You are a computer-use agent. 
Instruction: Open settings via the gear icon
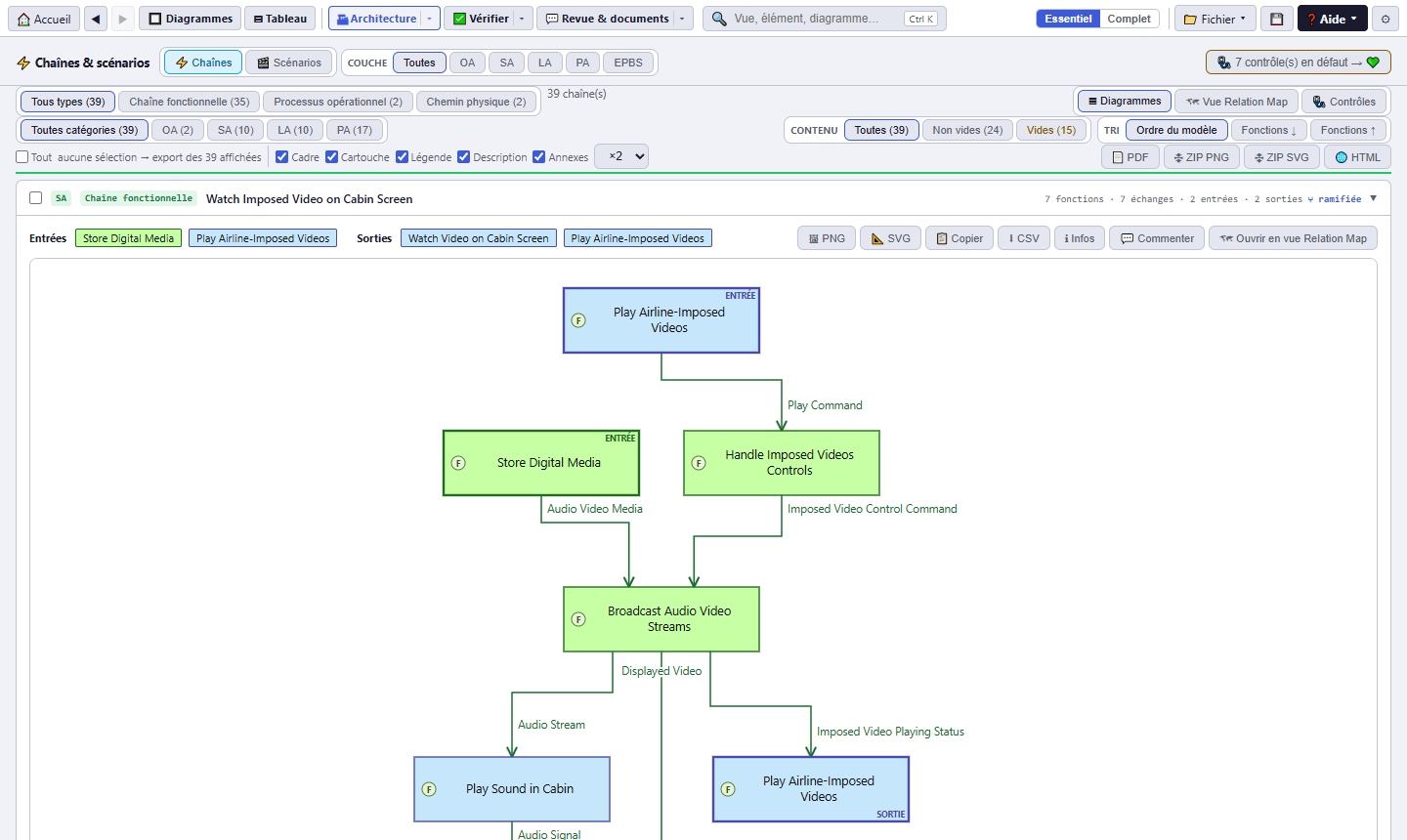tap(1386, 19)
